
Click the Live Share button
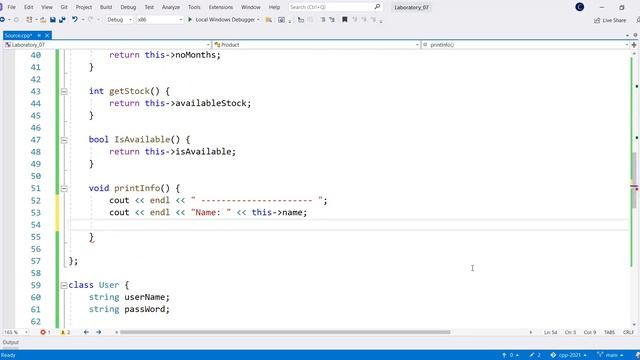tap(610, 20)
